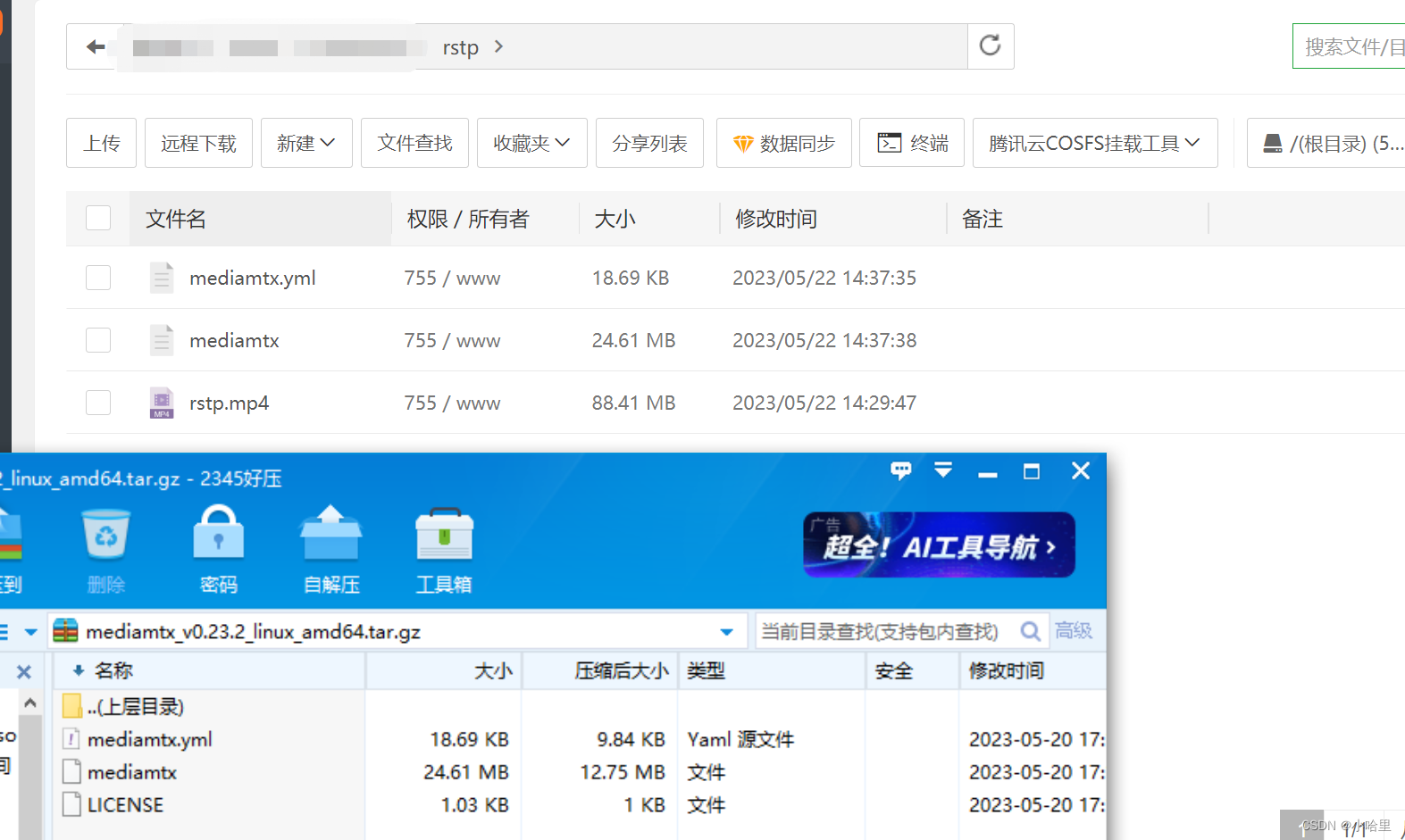The width and height of the screenshot is (1405, 840).
Task: Open the 分享列表
Action: [649, 143]
